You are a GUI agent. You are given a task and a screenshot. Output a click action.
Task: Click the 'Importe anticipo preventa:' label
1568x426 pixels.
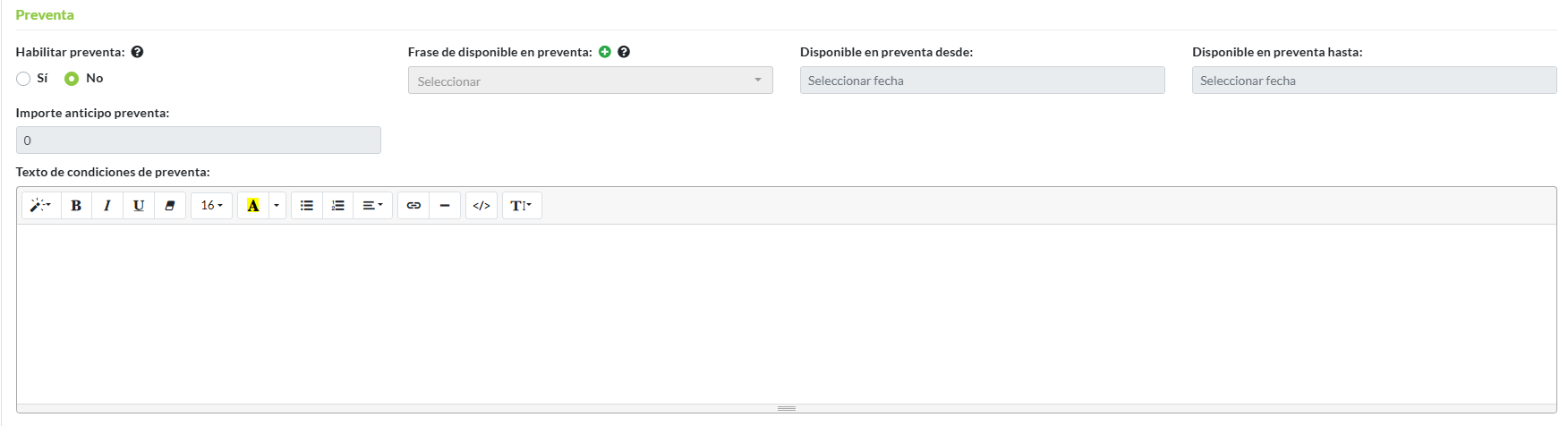click(x=92, y=113)
